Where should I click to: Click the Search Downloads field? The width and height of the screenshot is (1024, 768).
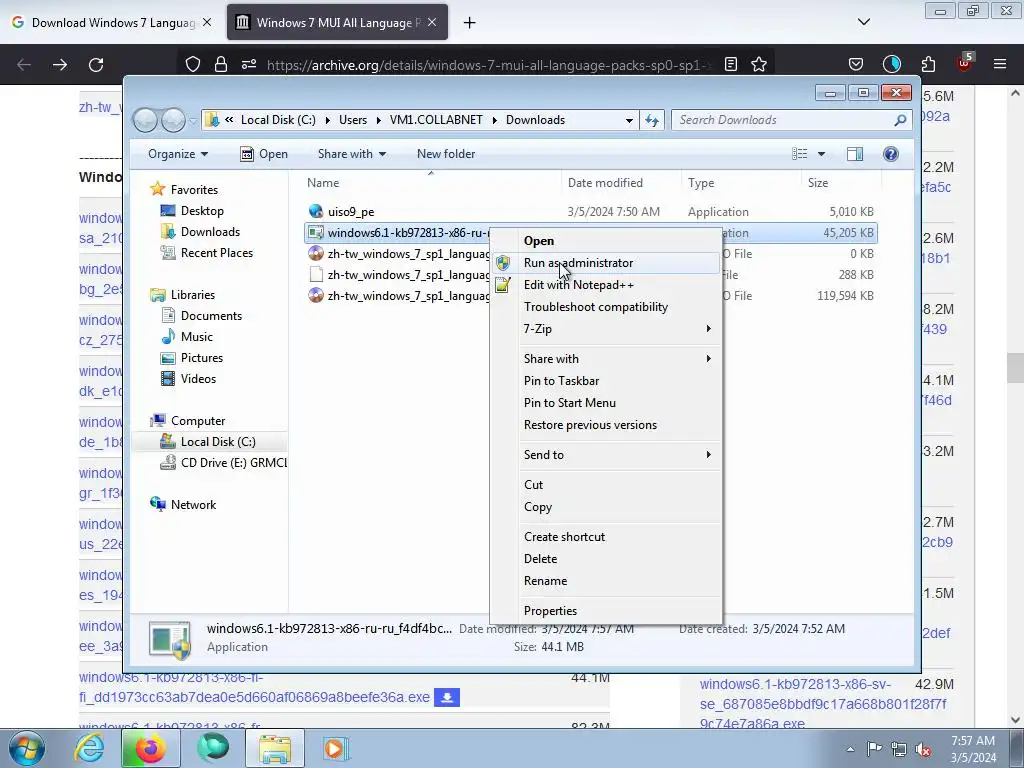click(790, 120)
